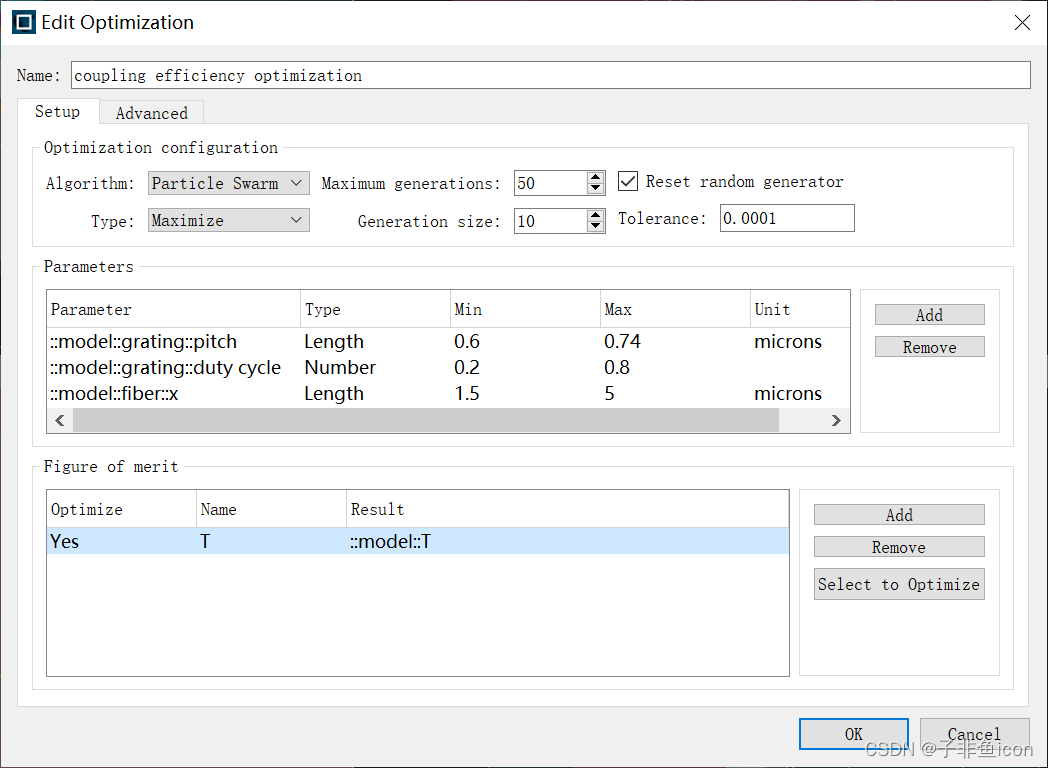This screenshot has width=1048, height=768.
Task: Close the Edit Optimization dialog
Action: pos(1022,23)
